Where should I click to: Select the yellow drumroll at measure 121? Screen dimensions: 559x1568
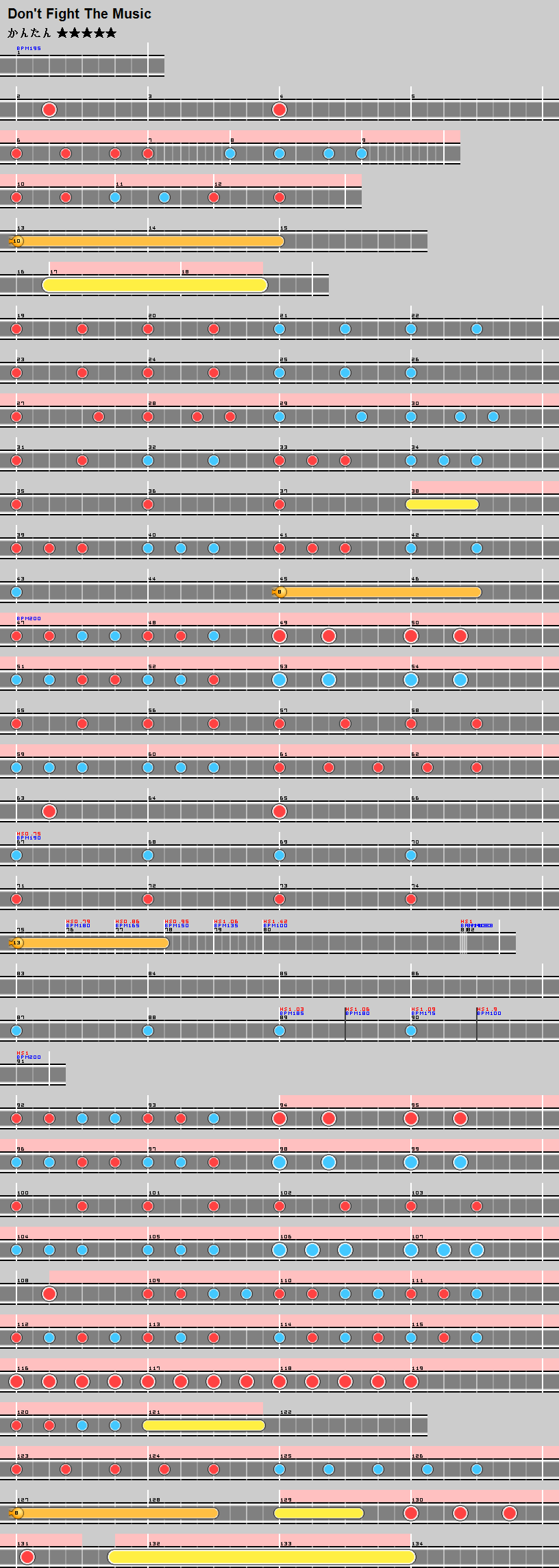click(204, 1425)
